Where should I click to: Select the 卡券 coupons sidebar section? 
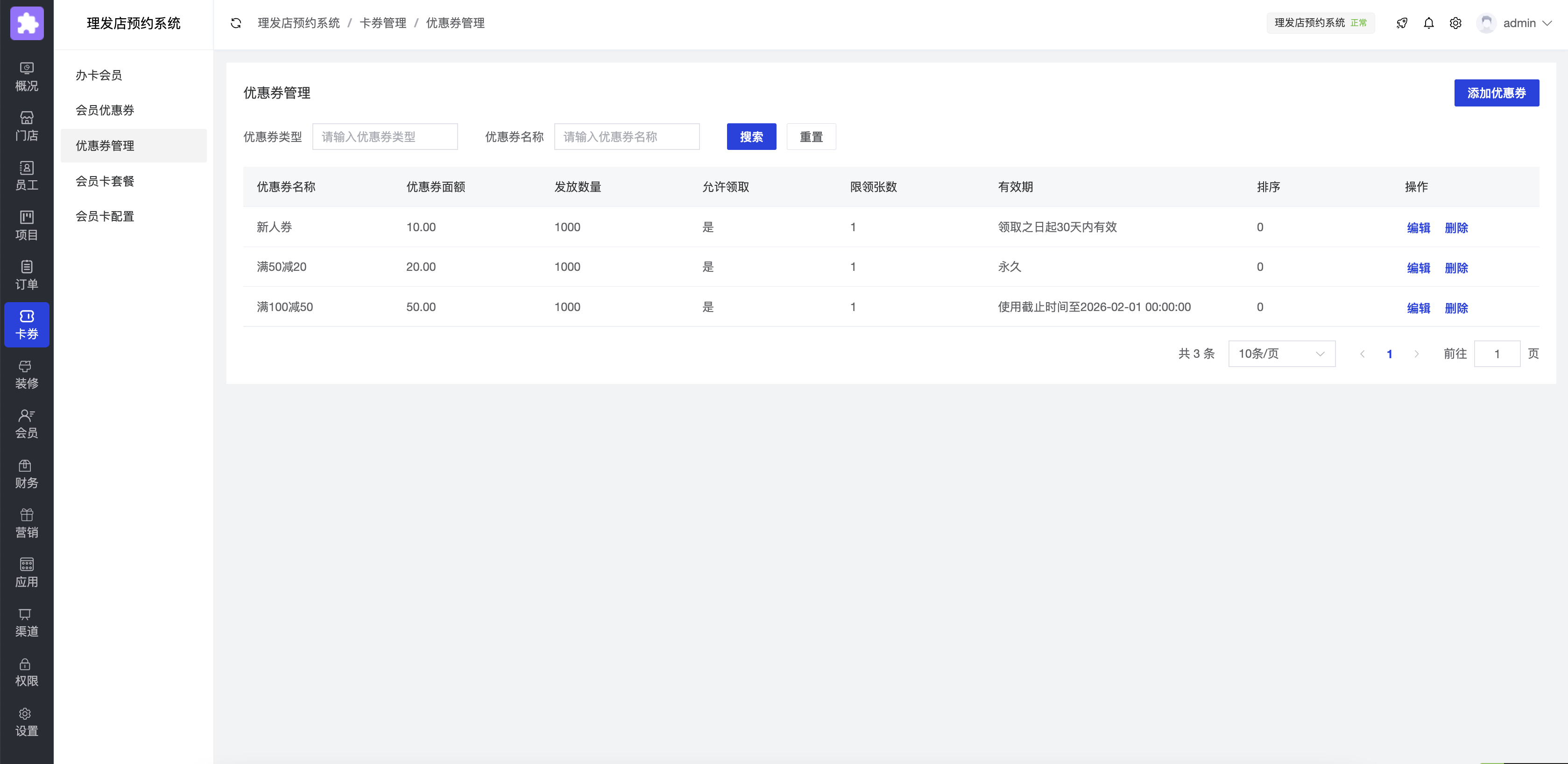[x=27, y=325]
